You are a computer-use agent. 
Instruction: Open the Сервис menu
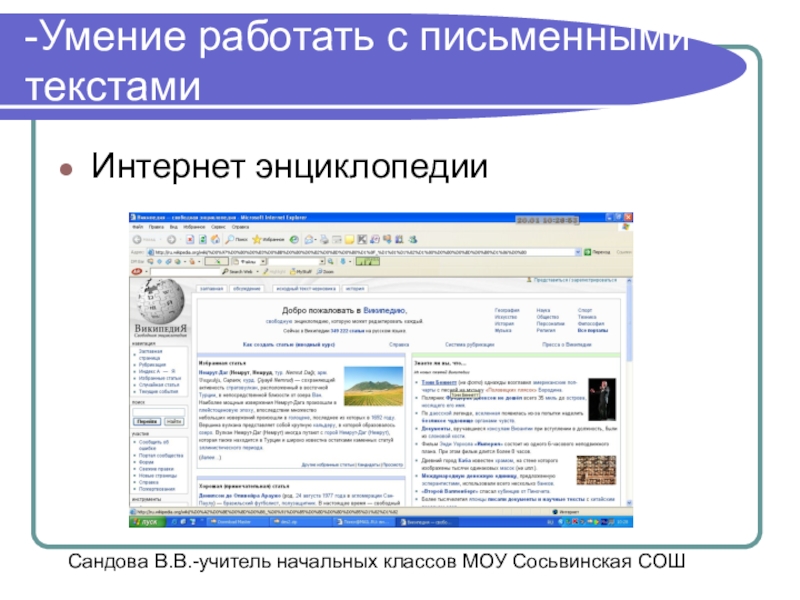[218, 227]
